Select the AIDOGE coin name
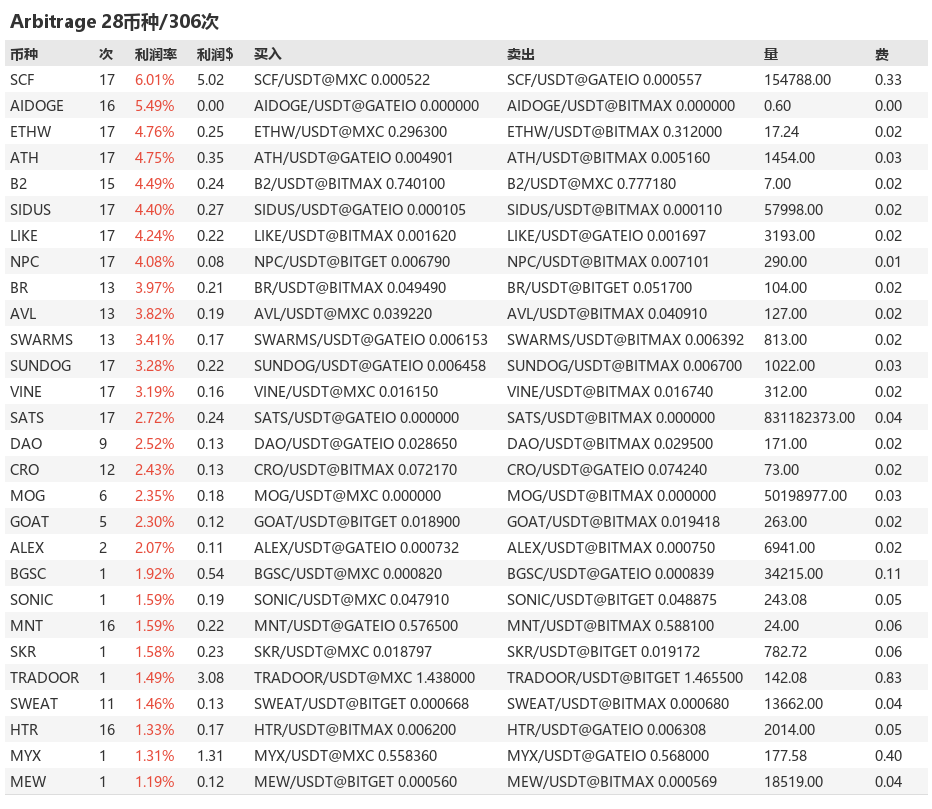The image size is (932, 809). click(x=37, y=106)
